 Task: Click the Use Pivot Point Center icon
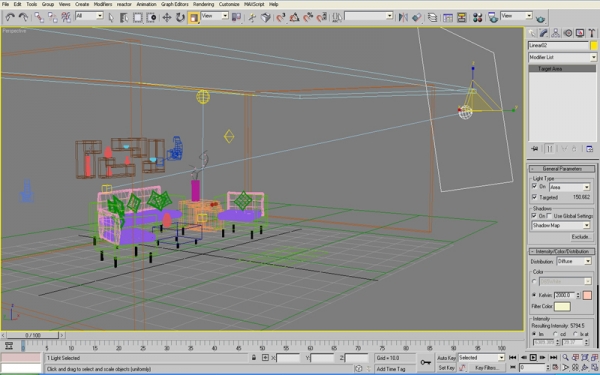point(236,17)
